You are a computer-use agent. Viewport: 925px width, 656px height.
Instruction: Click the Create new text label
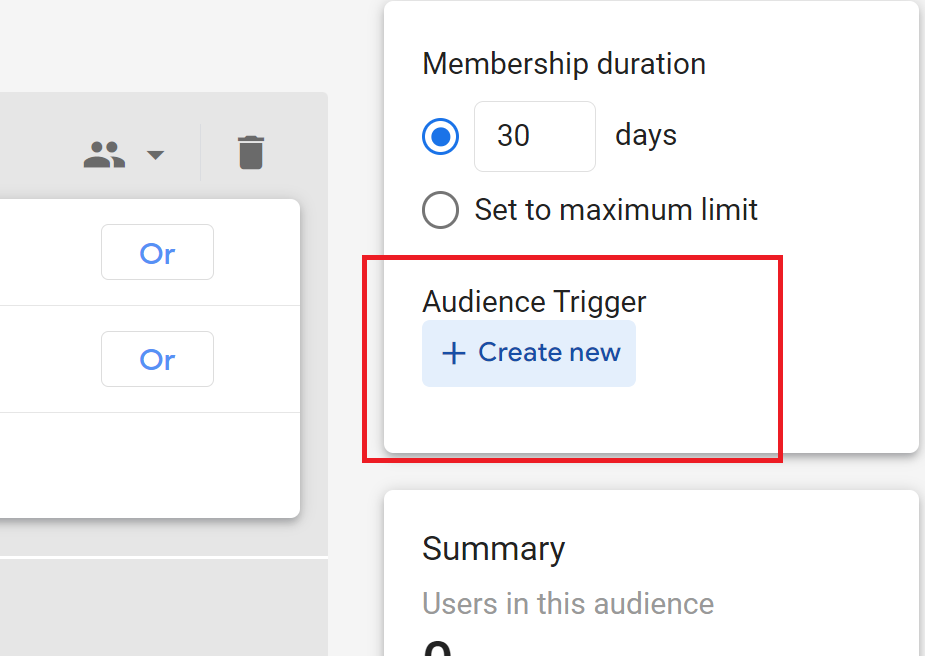pyautogui.click(x=549, y=353)
